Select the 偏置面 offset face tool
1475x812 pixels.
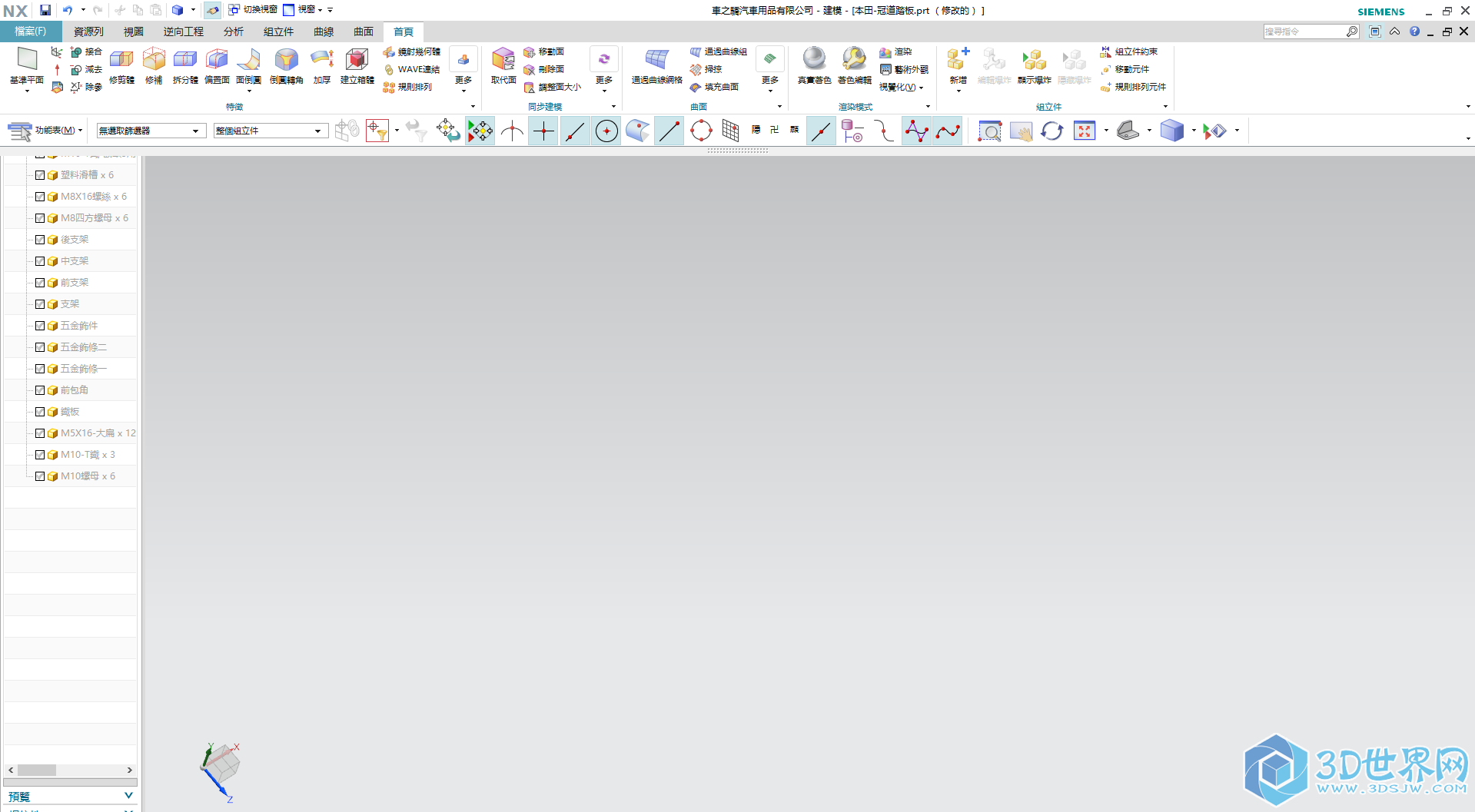pyautogui.click(x=217, y=65)
